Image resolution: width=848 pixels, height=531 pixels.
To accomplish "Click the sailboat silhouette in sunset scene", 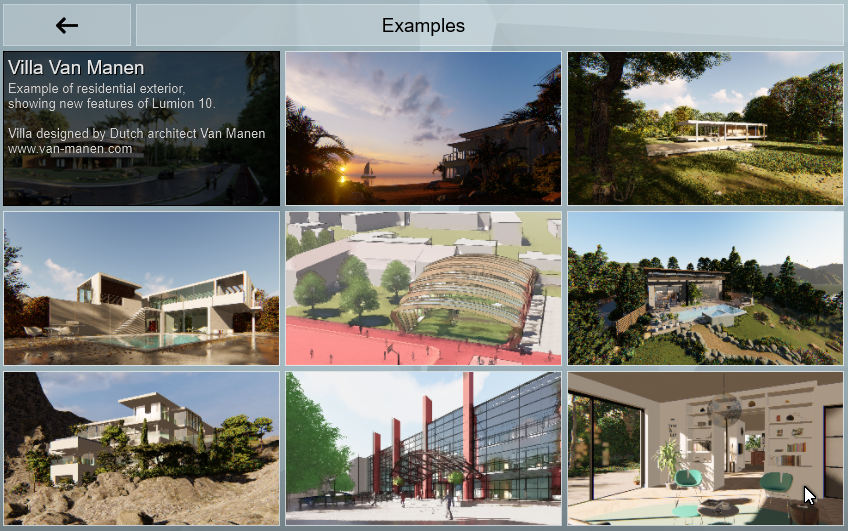I will coord(369,170).
